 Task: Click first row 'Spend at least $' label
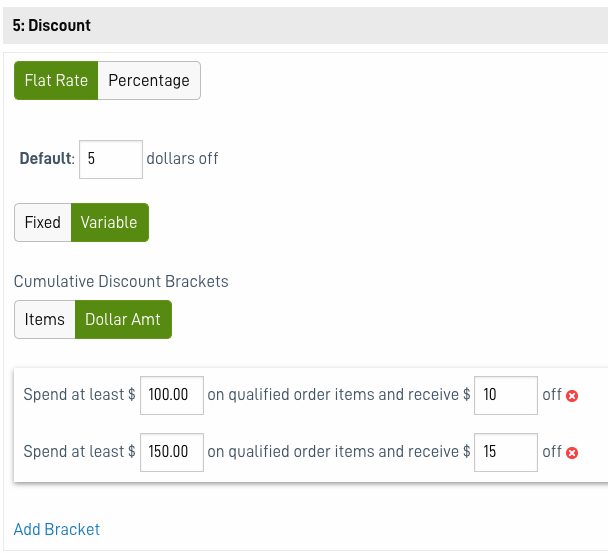coord(79,395)
